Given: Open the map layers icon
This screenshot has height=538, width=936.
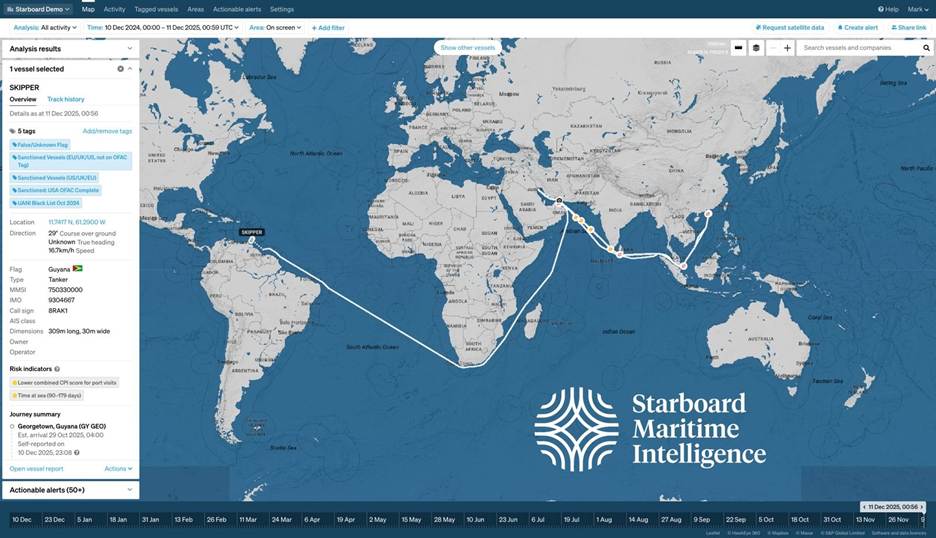Looking at the screenshot, I should pyautogui.click(x=756, y=48).
